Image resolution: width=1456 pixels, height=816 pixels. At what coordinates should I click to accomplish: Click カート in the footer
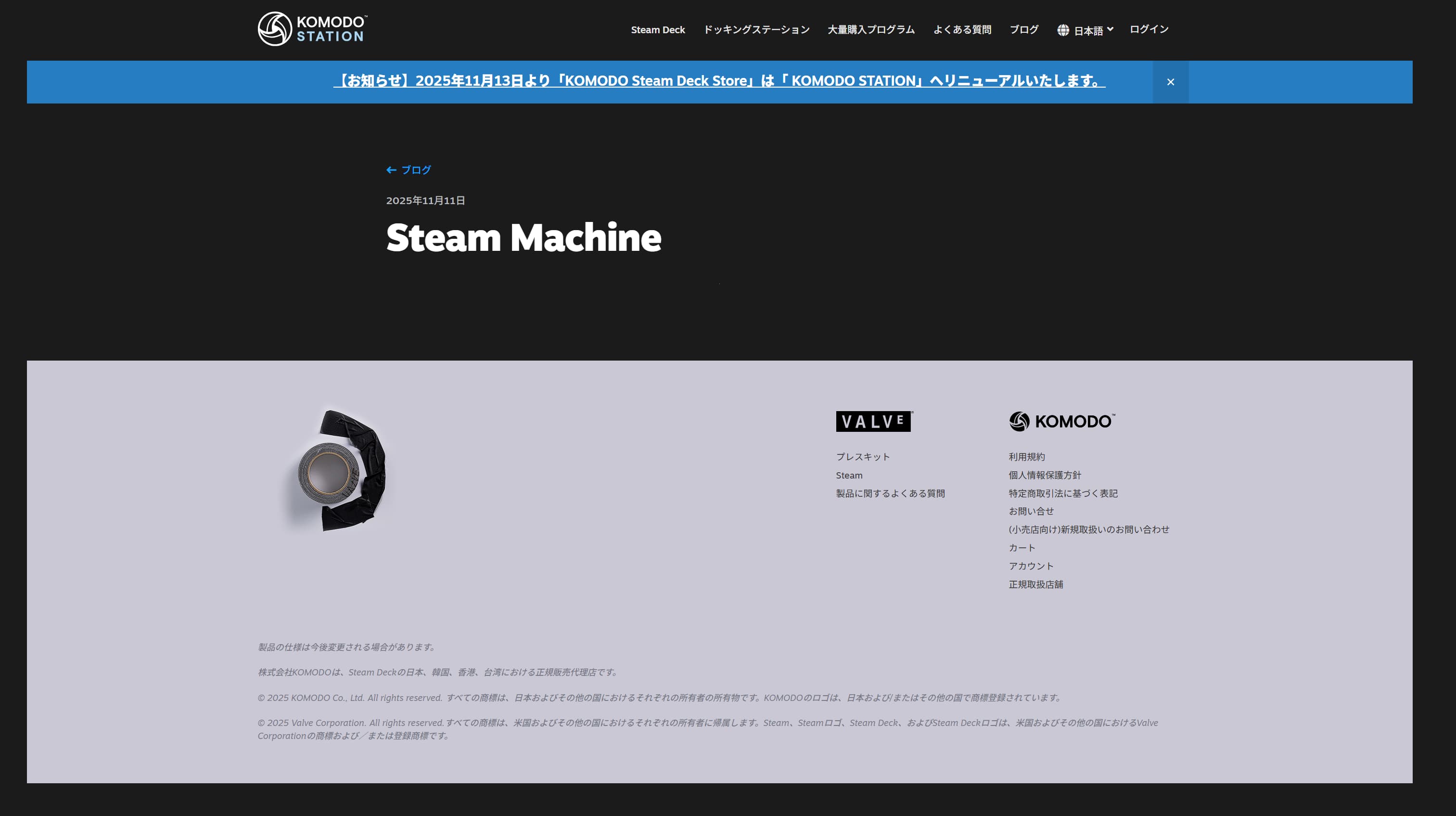pos(1022,547)
